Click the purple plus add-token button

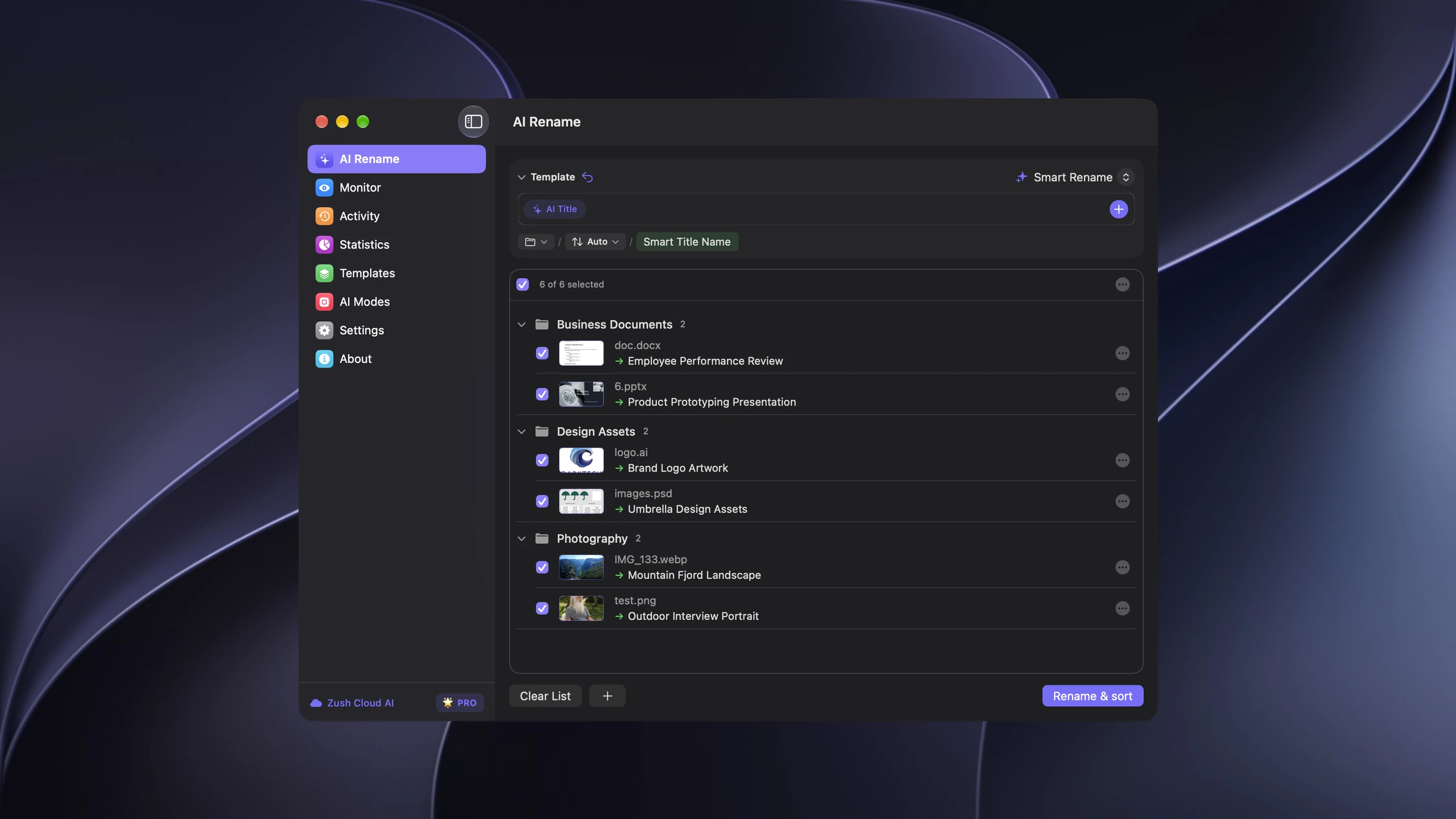[1118, 209]
